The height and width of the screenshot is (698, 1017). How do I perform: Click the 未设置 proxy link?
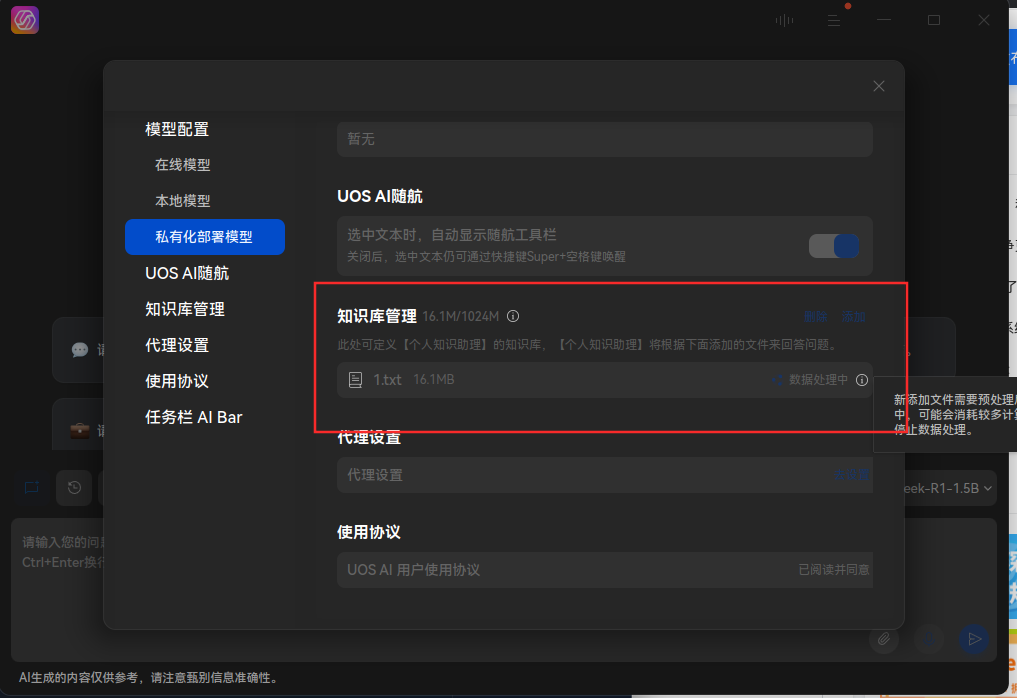(x=851, y=475)
